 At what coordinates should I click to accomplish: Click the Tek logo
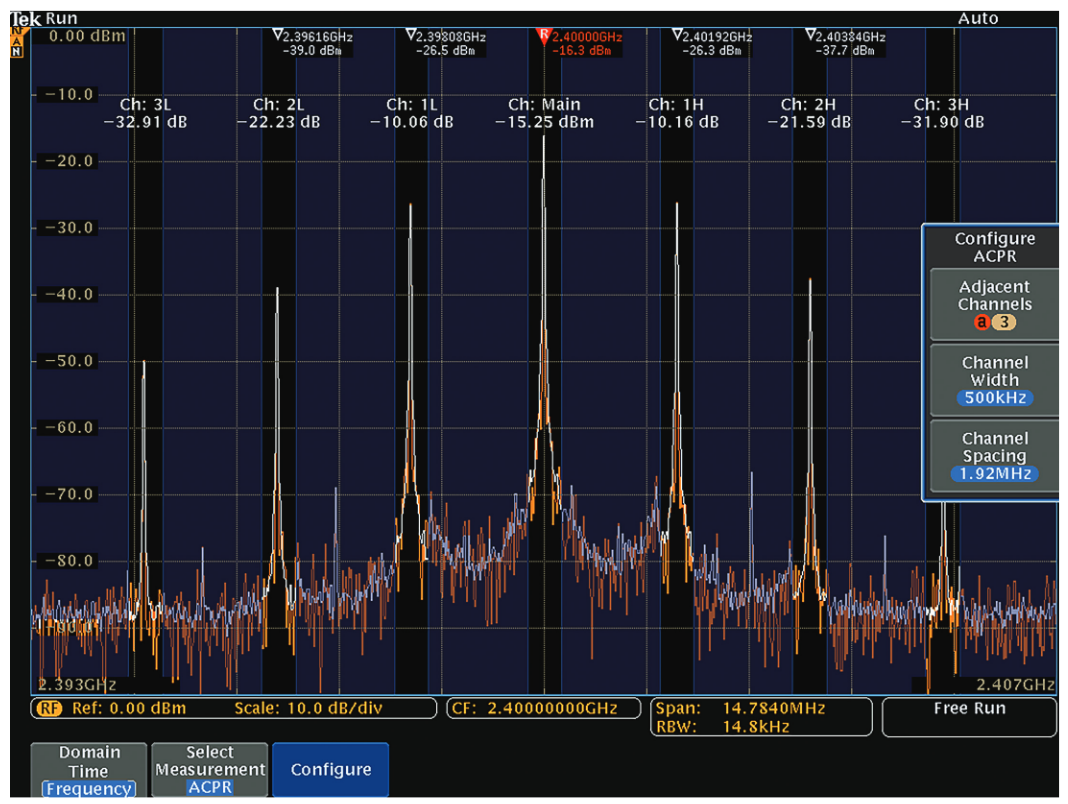coord(27,18)
